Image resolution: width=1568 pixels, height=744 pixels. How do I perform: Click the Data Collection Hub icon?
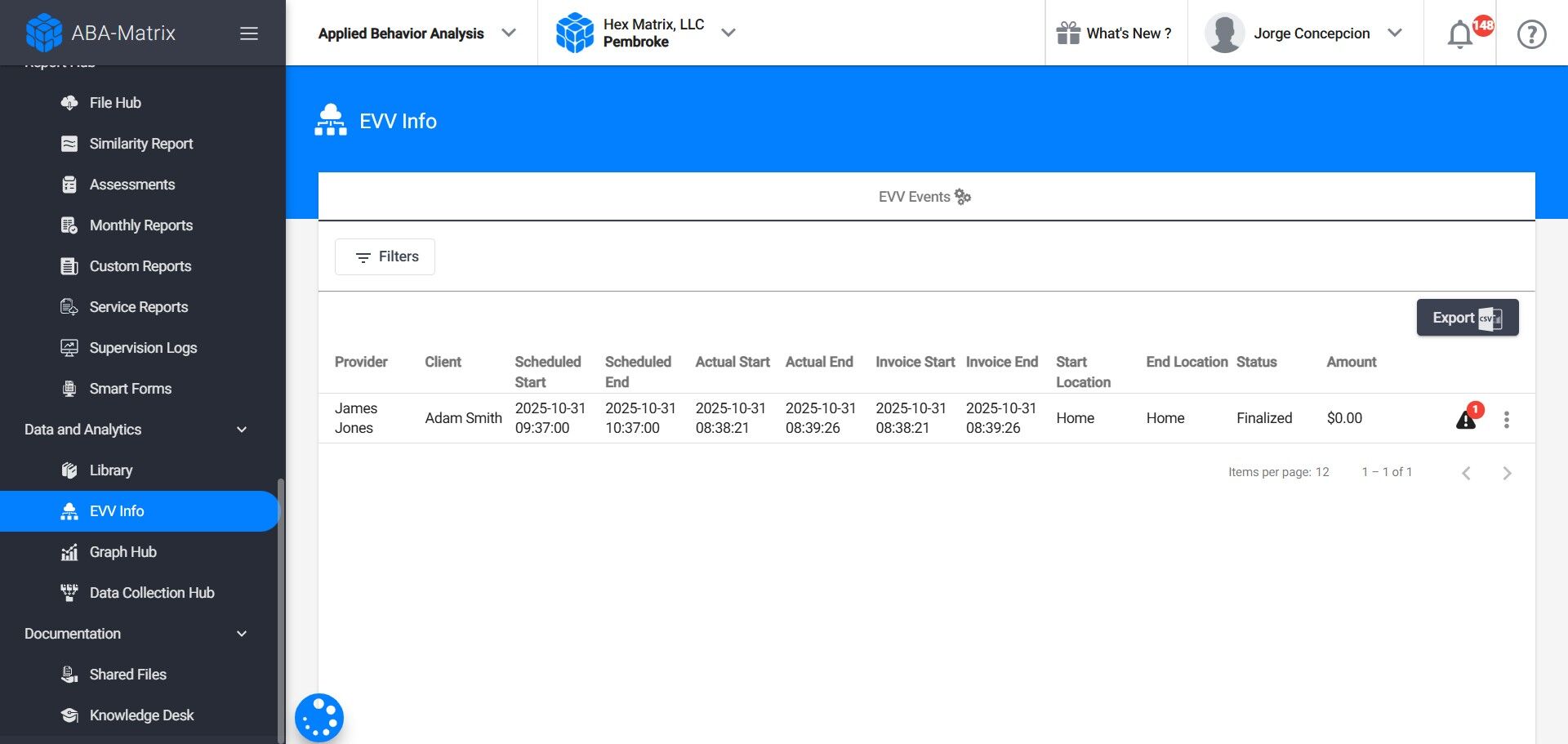(x=69, y=593)
